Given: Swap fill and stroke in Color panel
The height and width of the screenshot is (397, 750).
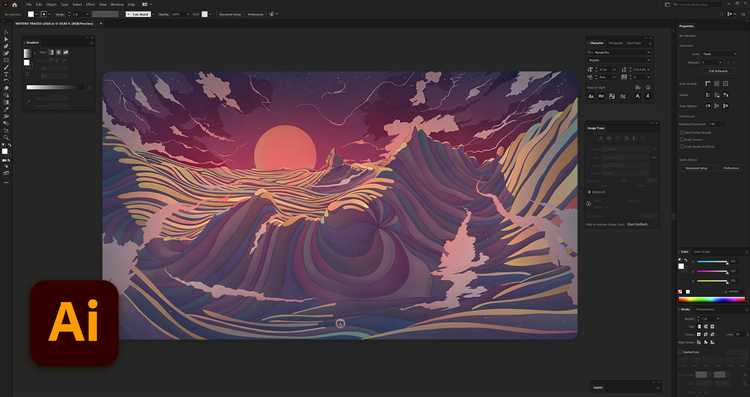Looking at the screenshot, I should click(685, 260).
